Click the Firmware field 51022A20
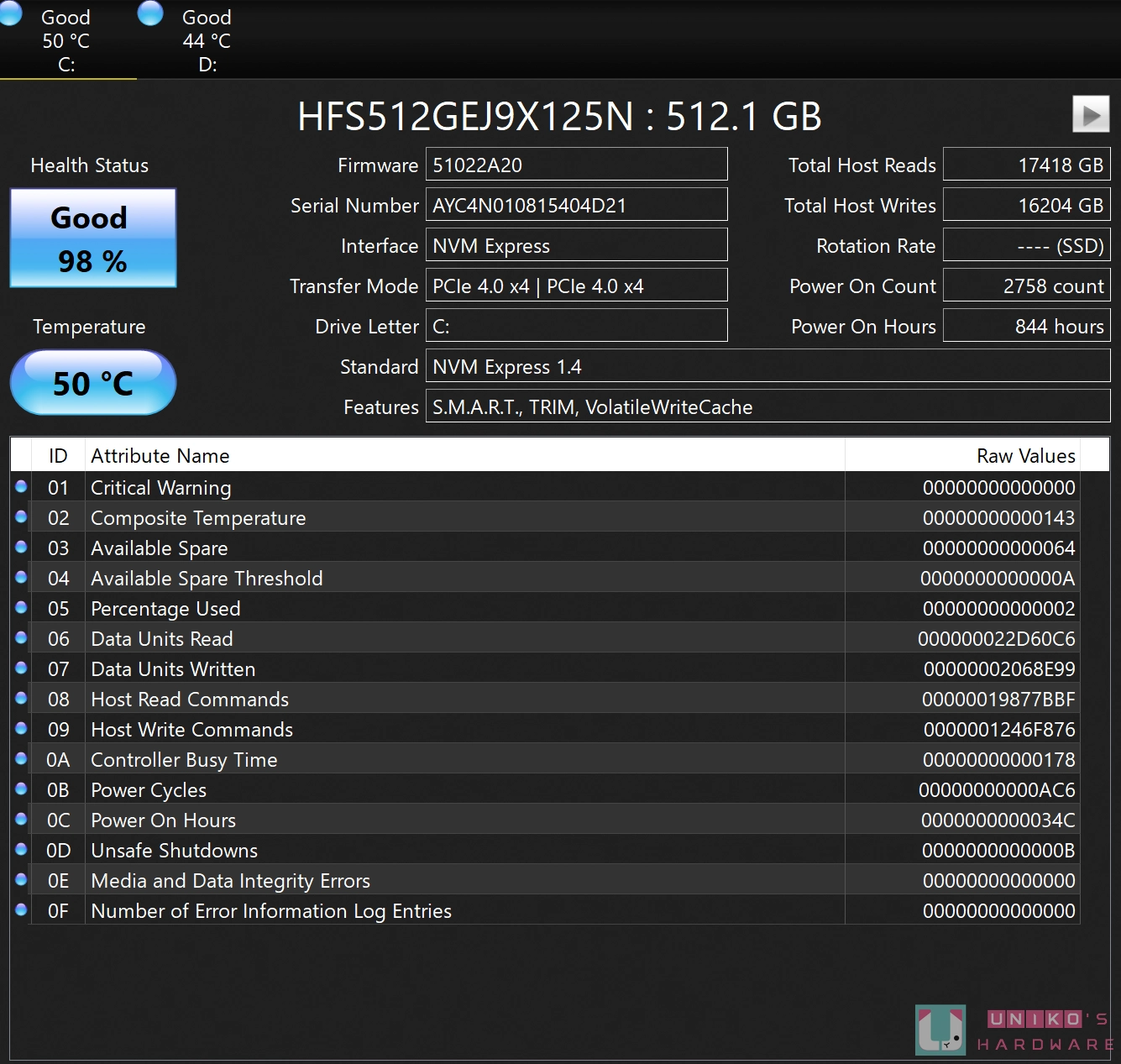Screen dimensions: 1121x1064 point(576,165)
